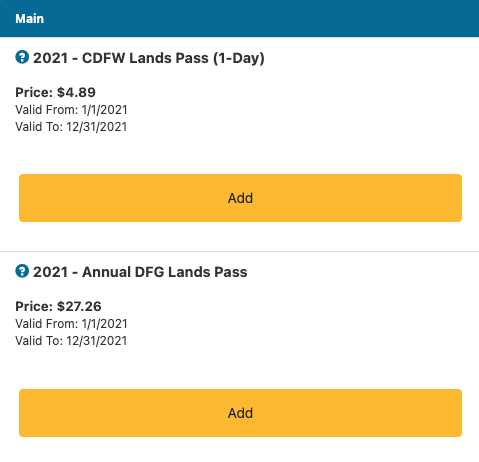Click the word Main in blue bar
The height and width of the screenshot is (462, 479).
coord(29,19)
